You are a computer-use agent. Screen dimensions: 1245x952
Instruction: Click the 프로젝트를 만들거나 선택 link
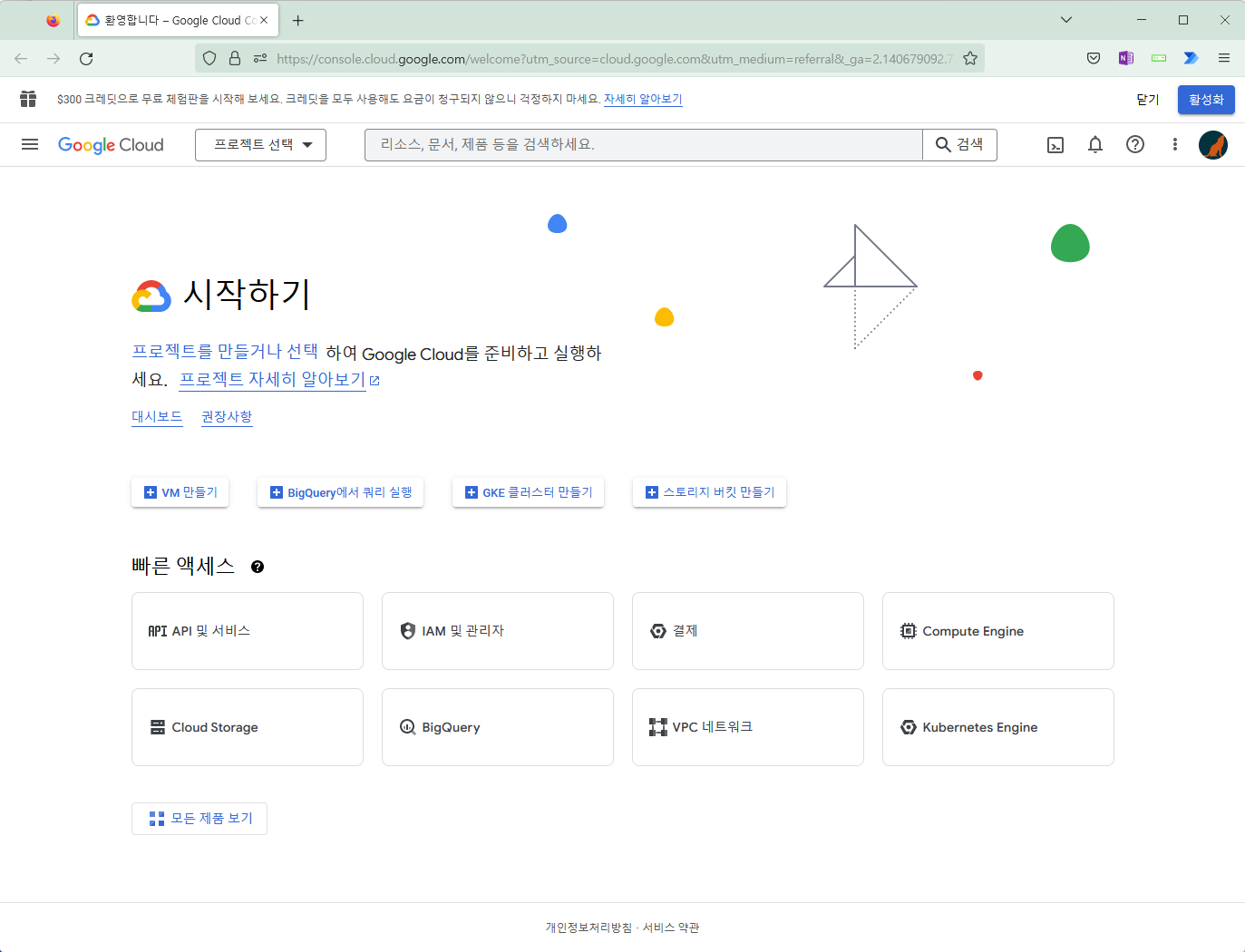pos(225,351)
